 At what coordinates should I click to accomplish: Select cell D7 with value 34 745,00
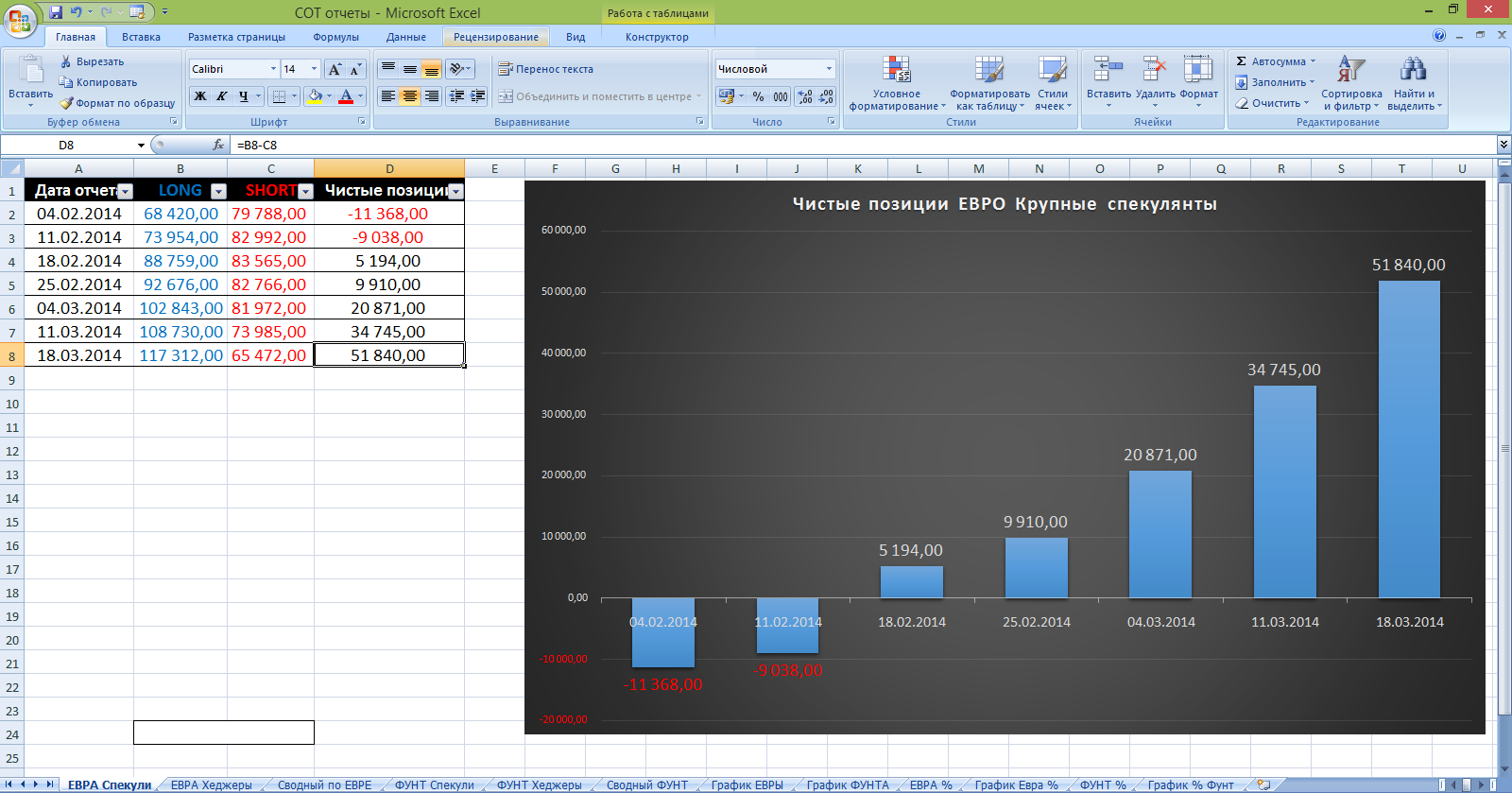coord(388,332)
